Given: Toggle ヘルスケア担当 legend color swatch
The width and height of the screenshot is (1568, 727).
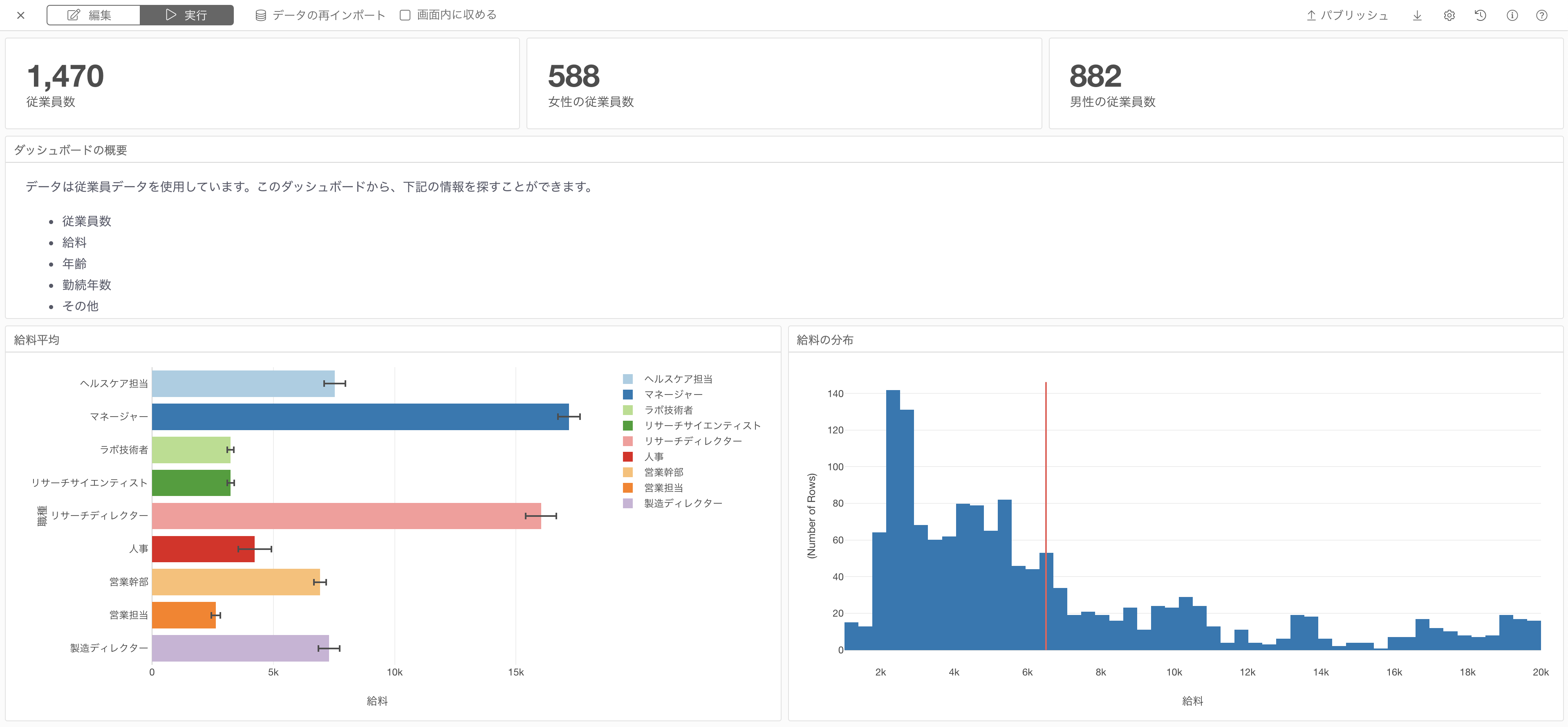Looking at the screenshot, I should click(627, 379).
